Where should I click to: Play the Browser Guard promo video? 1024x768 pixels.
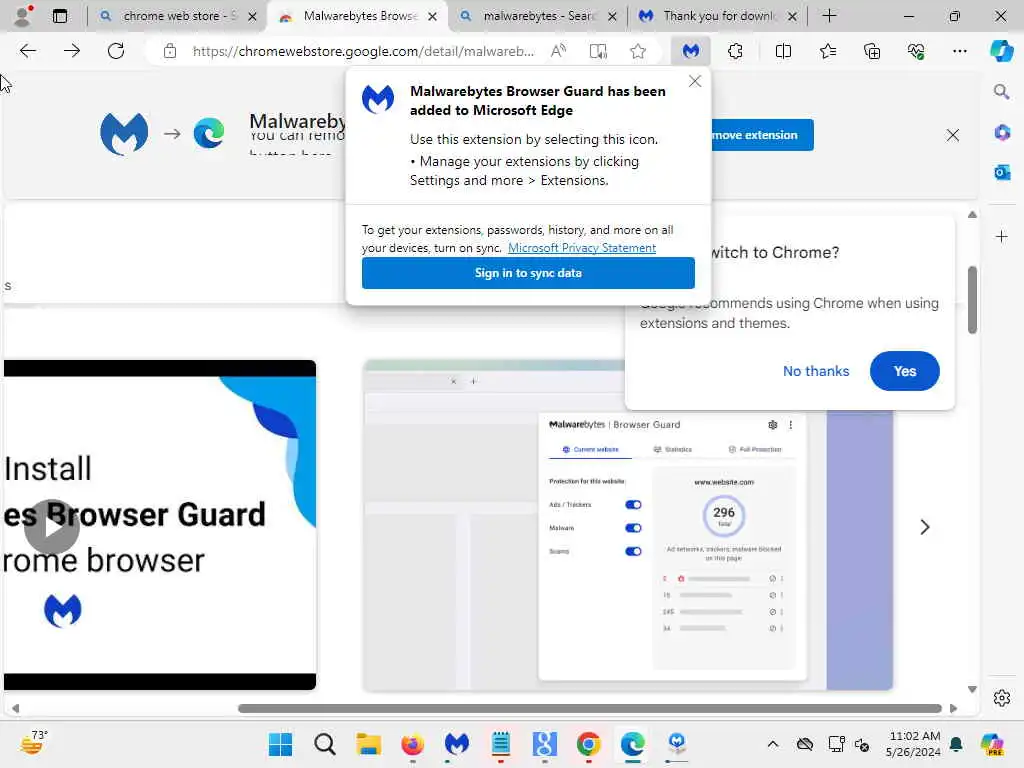click(x=52, y=526)
